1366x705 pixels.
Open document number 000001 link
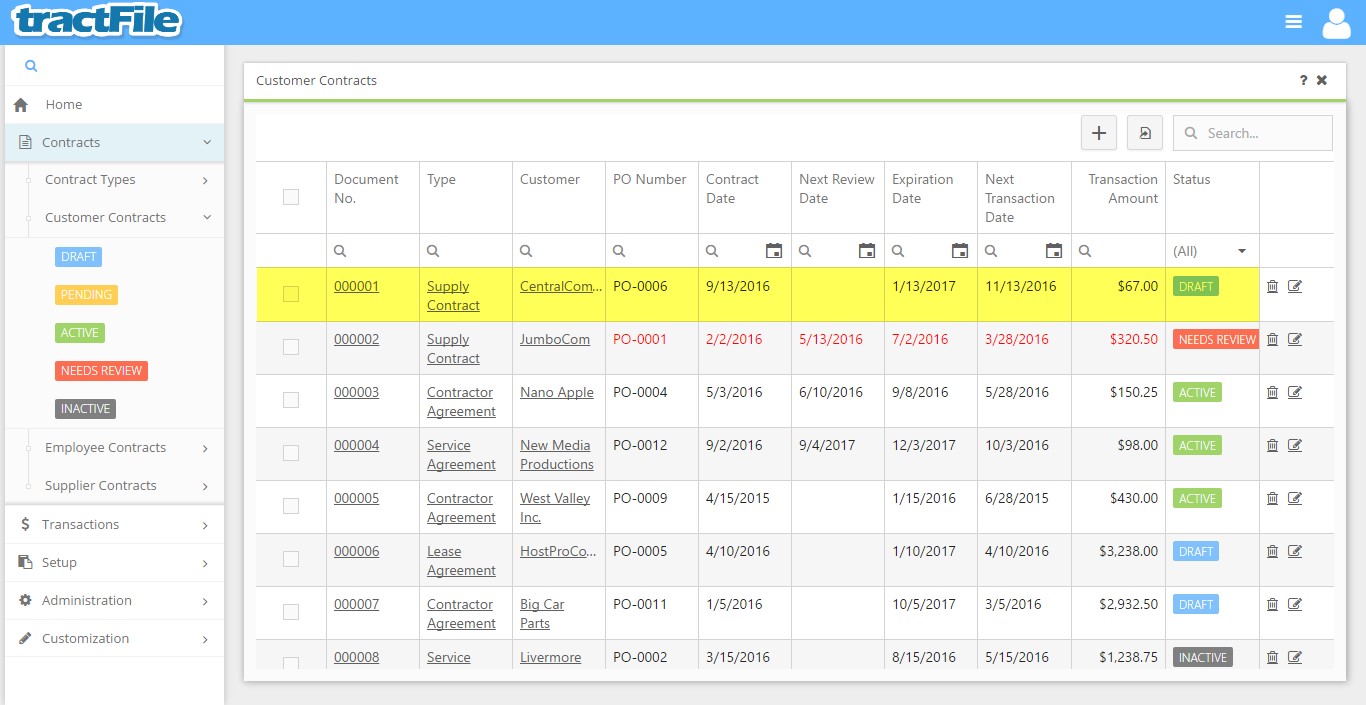(356, 286)
